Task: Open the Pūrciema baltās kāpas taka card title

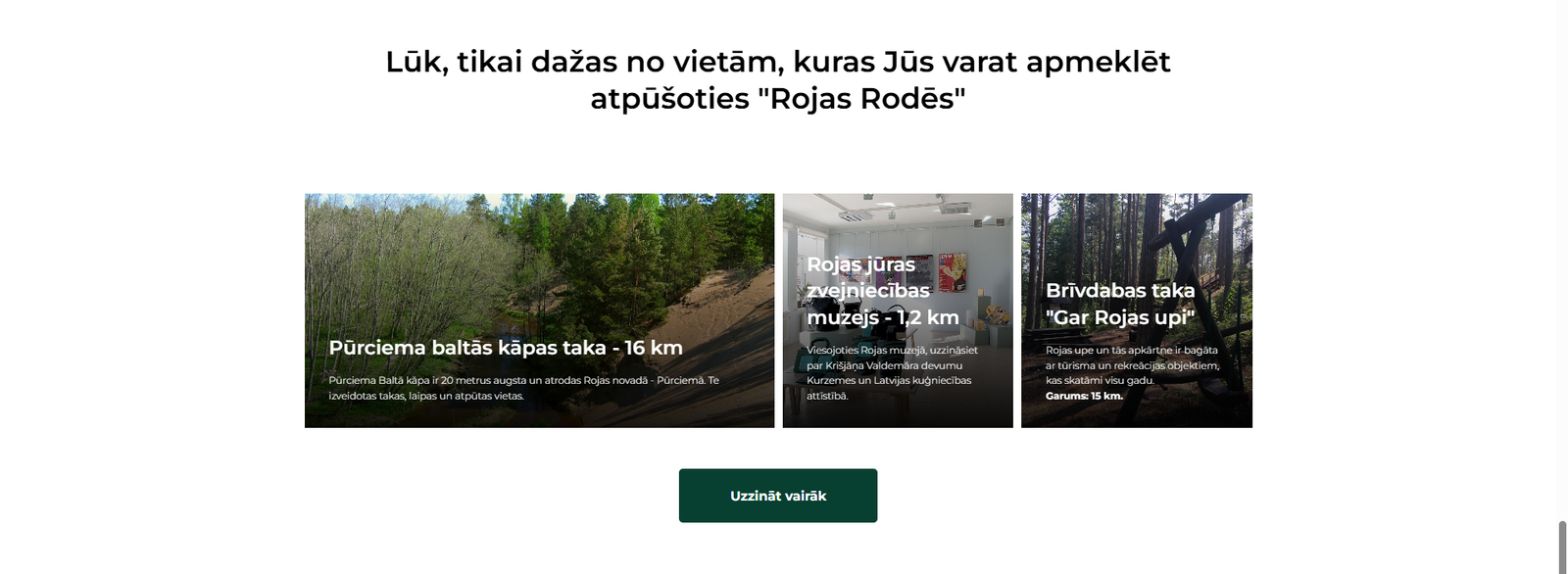Action: tap(506, 348)
